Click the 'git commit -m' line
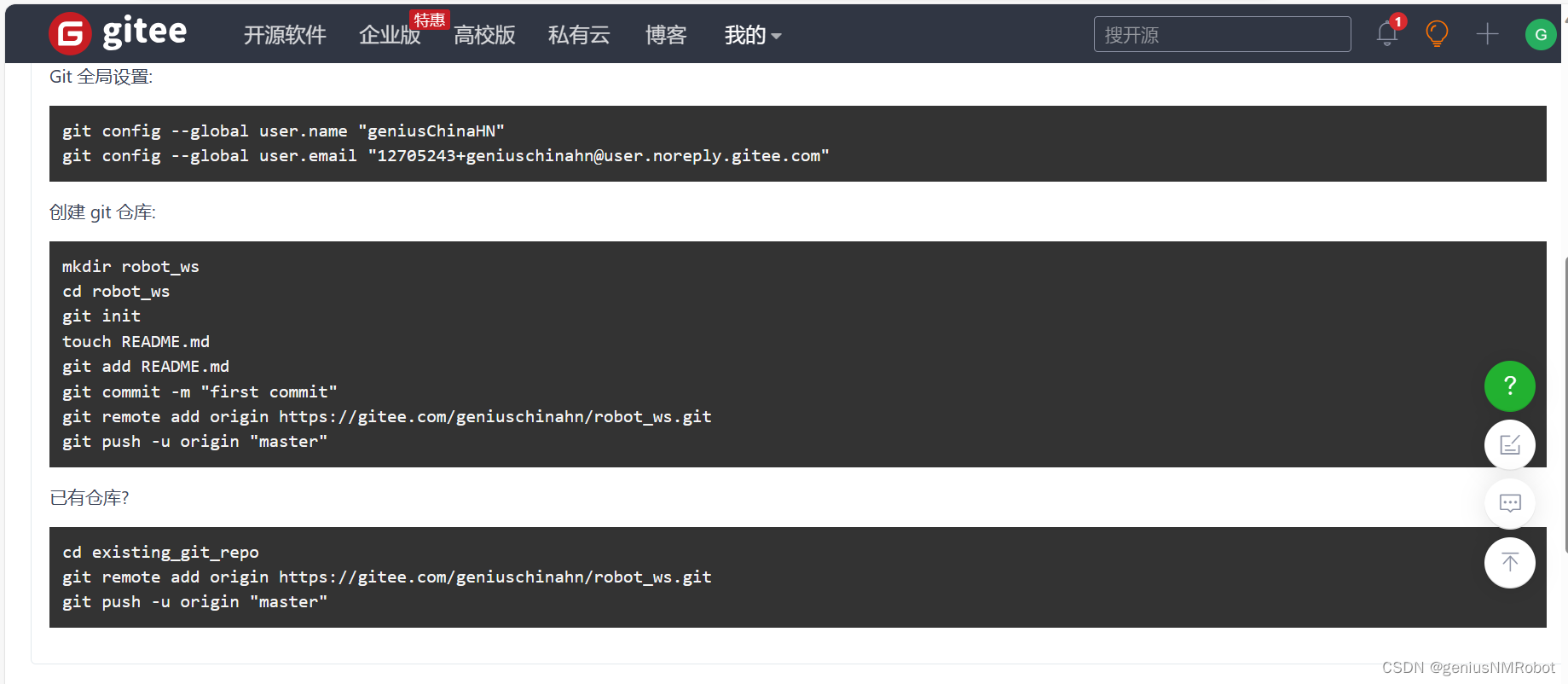1568x684 pixels. pos(200,391)
